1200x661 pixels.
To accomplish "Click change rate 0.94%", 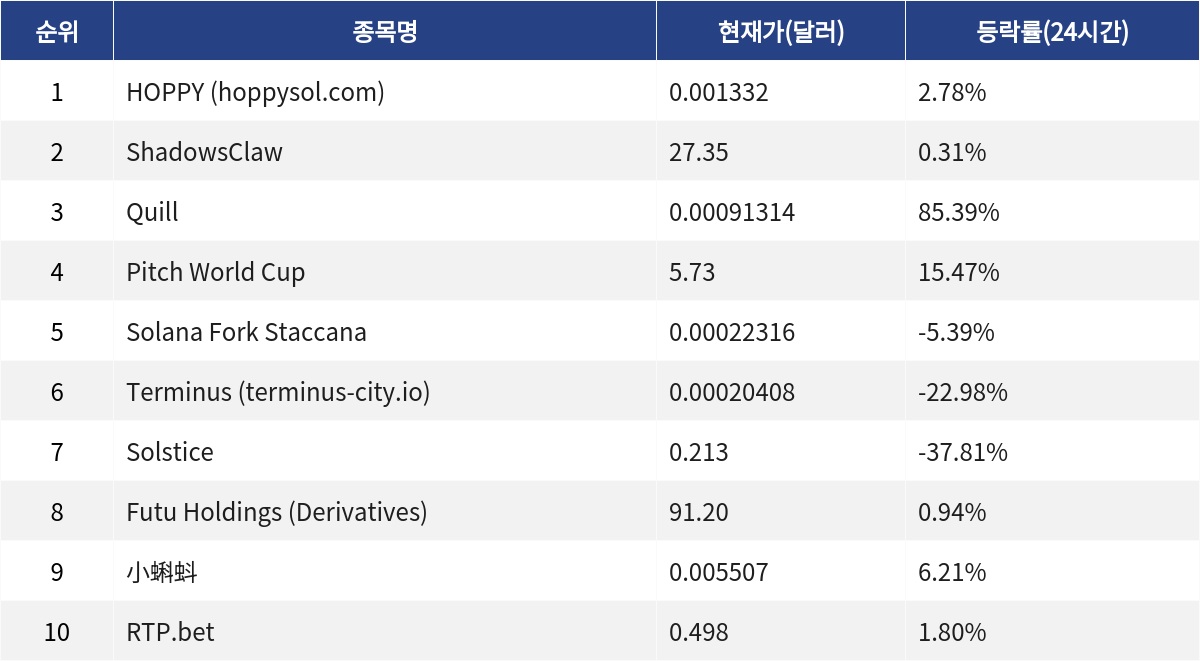I will click(x=952, y=513).
